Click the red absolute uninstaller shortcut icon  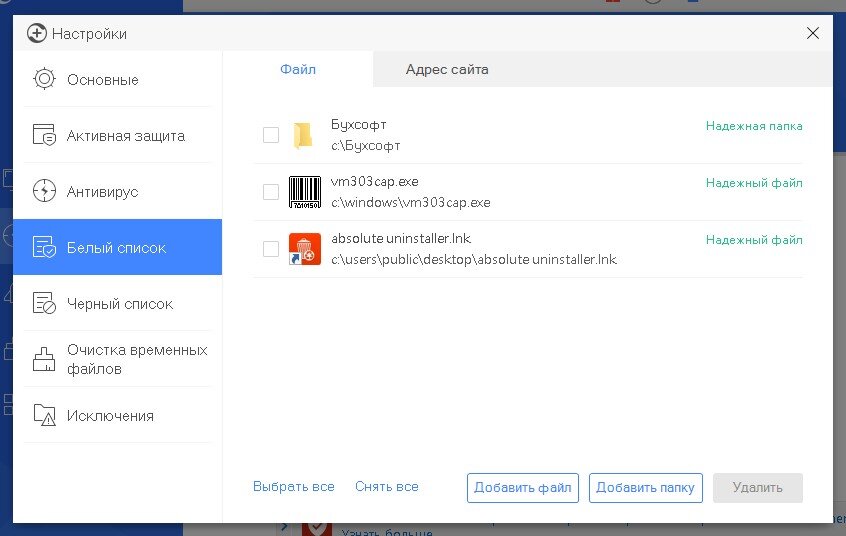click(305, 249)
